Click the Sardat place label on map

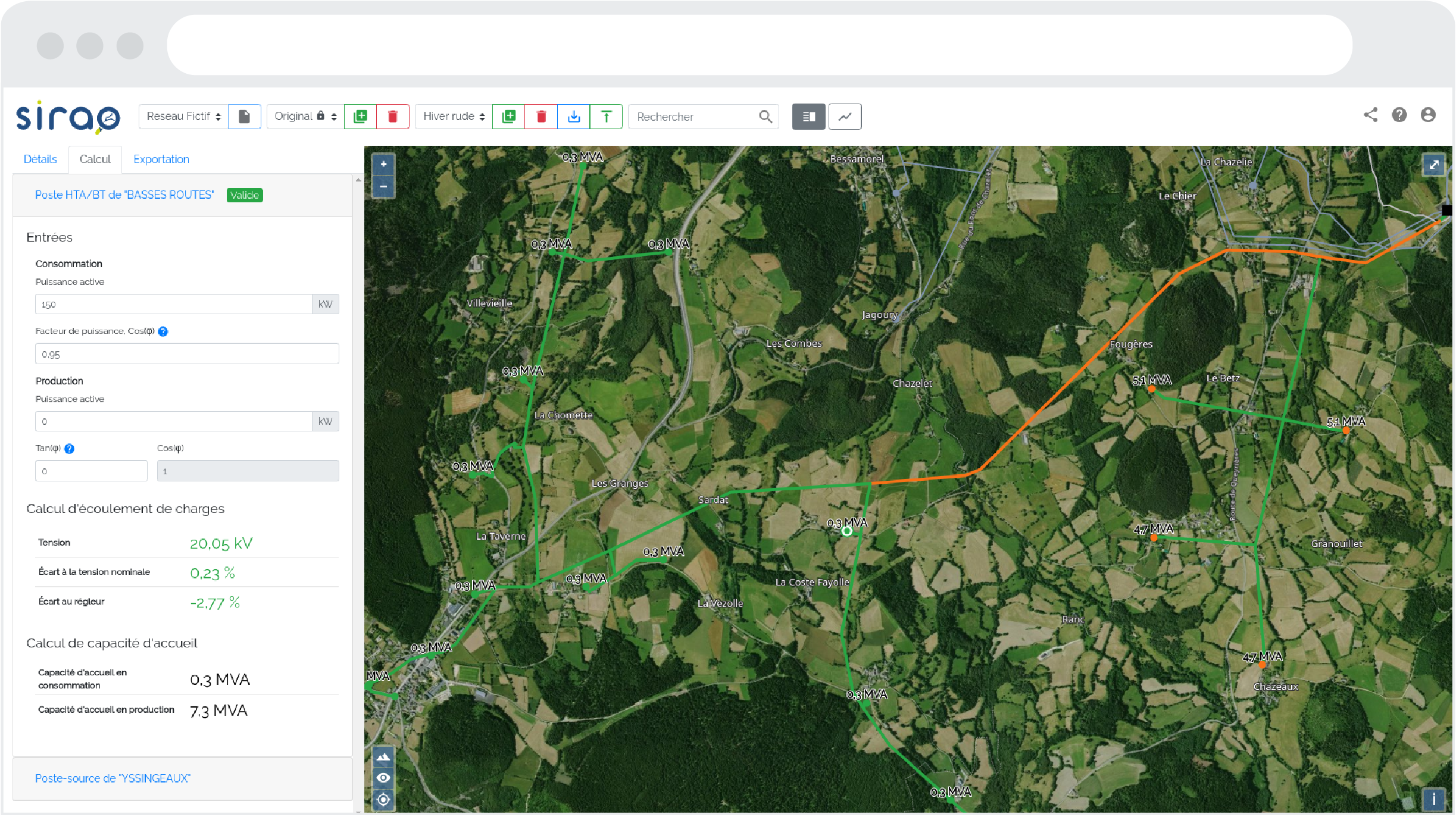pos(713,500)
